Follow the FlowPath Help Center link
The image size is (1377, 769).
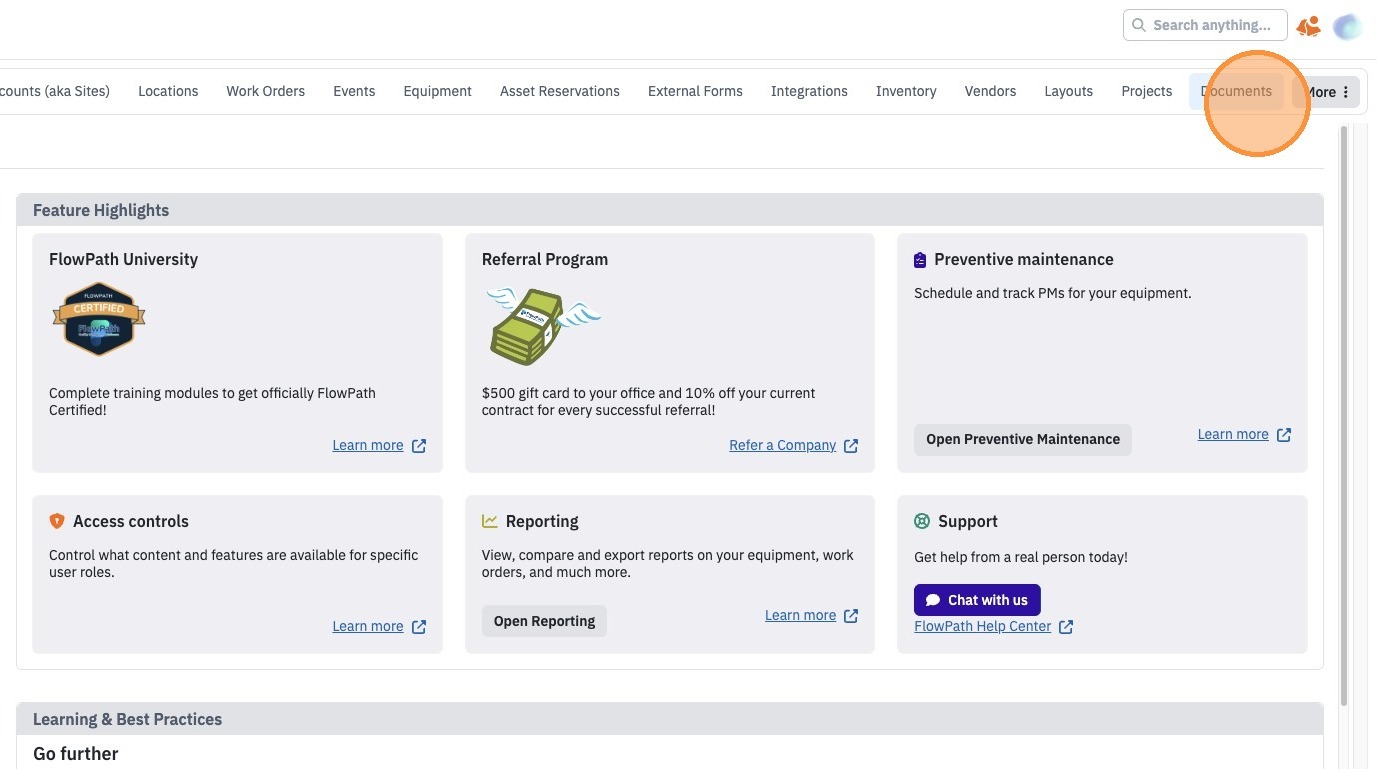coord(982,627)
